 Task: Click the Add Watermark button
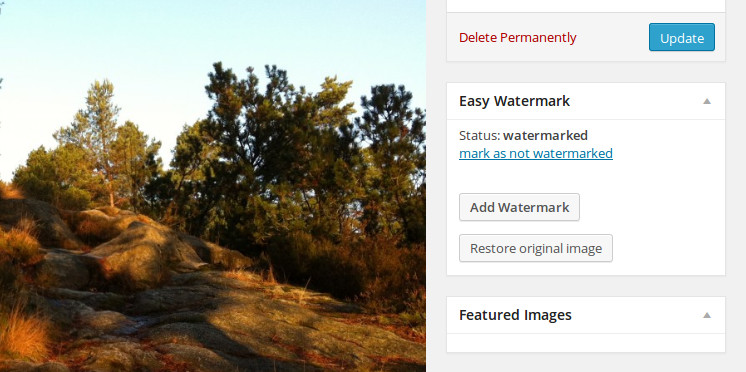(520, 207)
